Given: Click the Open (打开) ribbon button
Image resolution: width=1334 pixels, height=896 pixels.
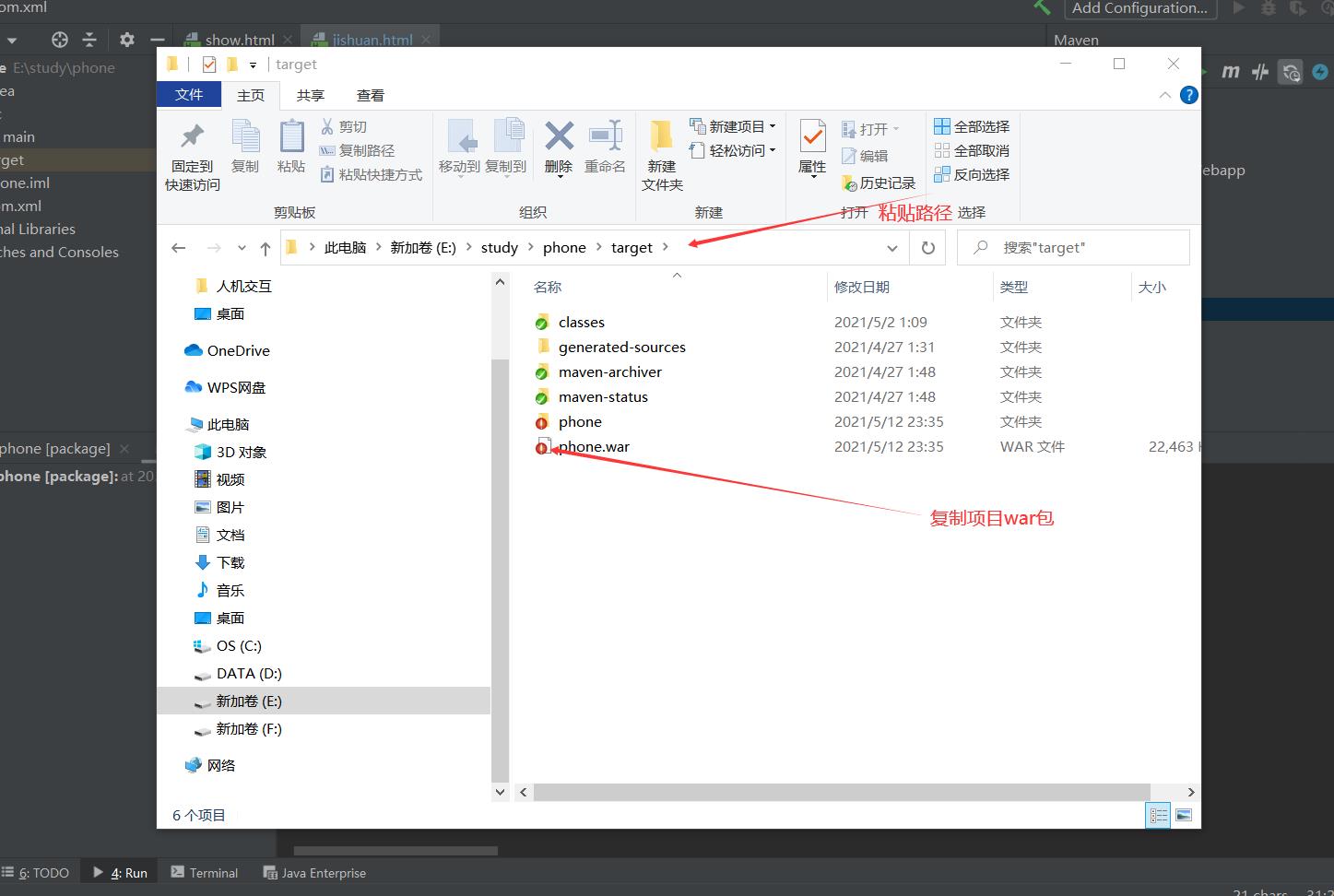Looking at the screenshot, I should pos(870,129).
